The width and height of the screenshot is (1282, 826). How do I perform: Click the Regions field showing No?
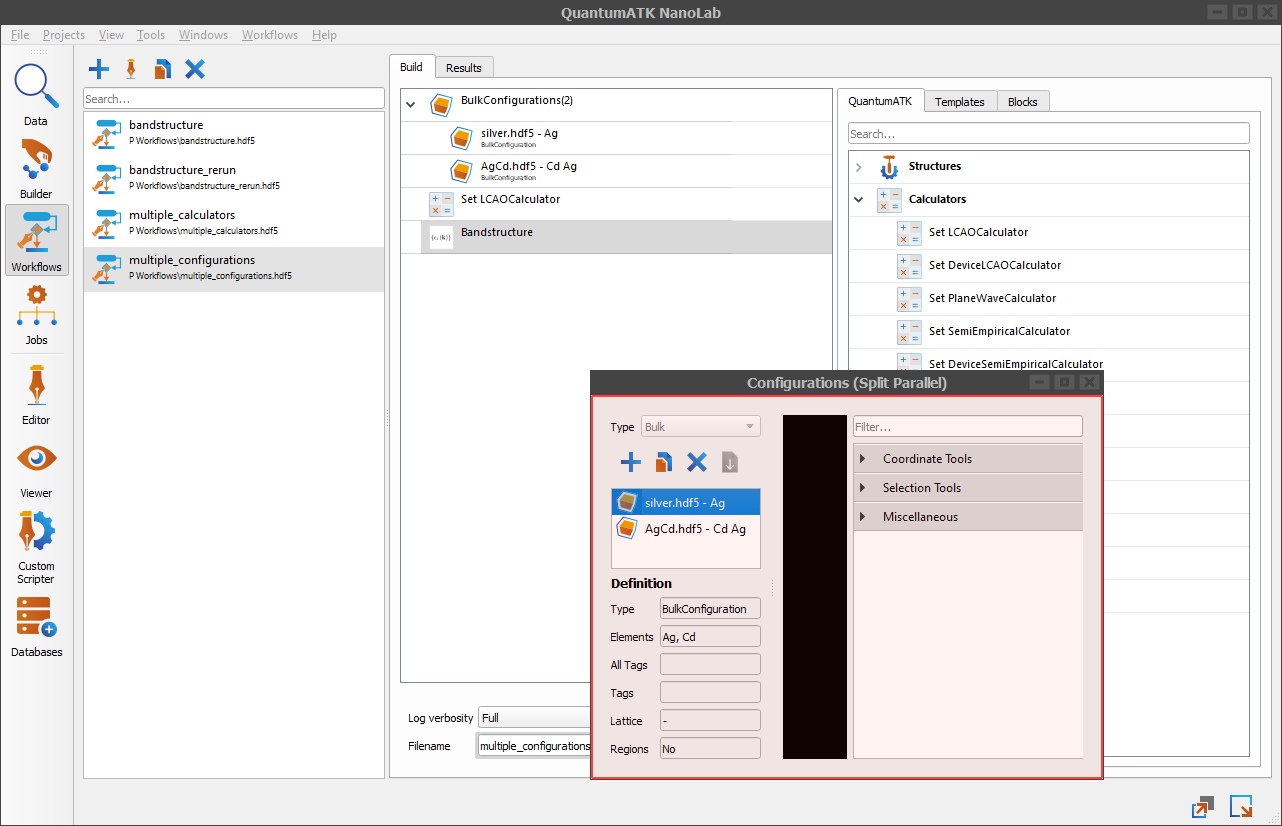[710, 749]
